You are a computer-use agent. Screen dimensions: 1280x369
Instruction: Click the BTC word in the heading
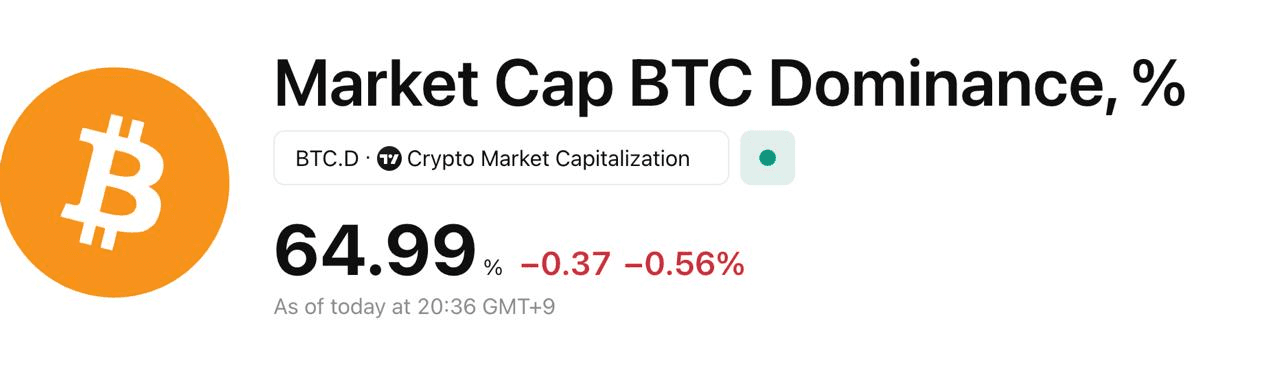(x=691, y=82)
